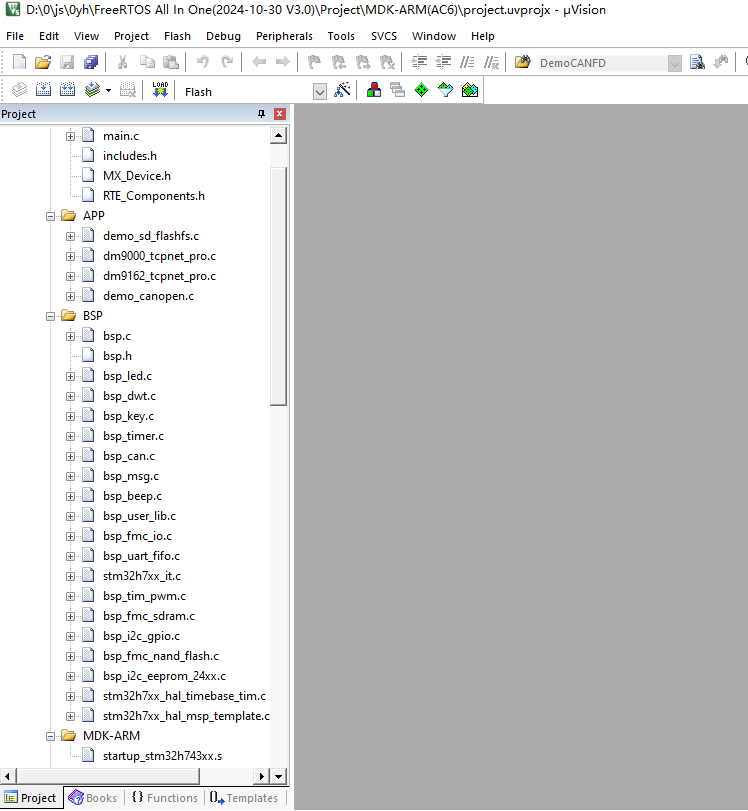The image size is (748, 811).
Task: Open a file using the Open folder icon
Action: [x=43, y=63]
